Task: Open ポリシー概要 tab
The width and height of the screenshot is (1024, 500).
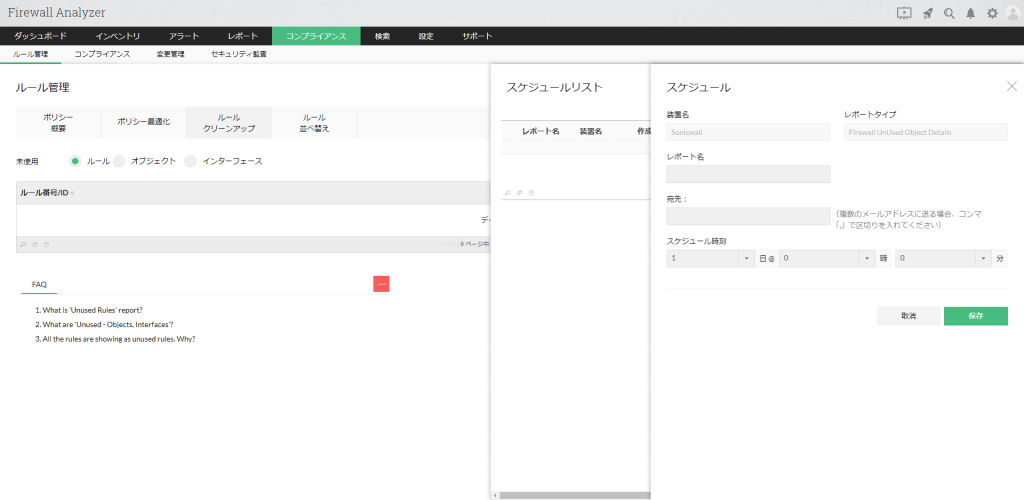Action: tap(58, 123)
